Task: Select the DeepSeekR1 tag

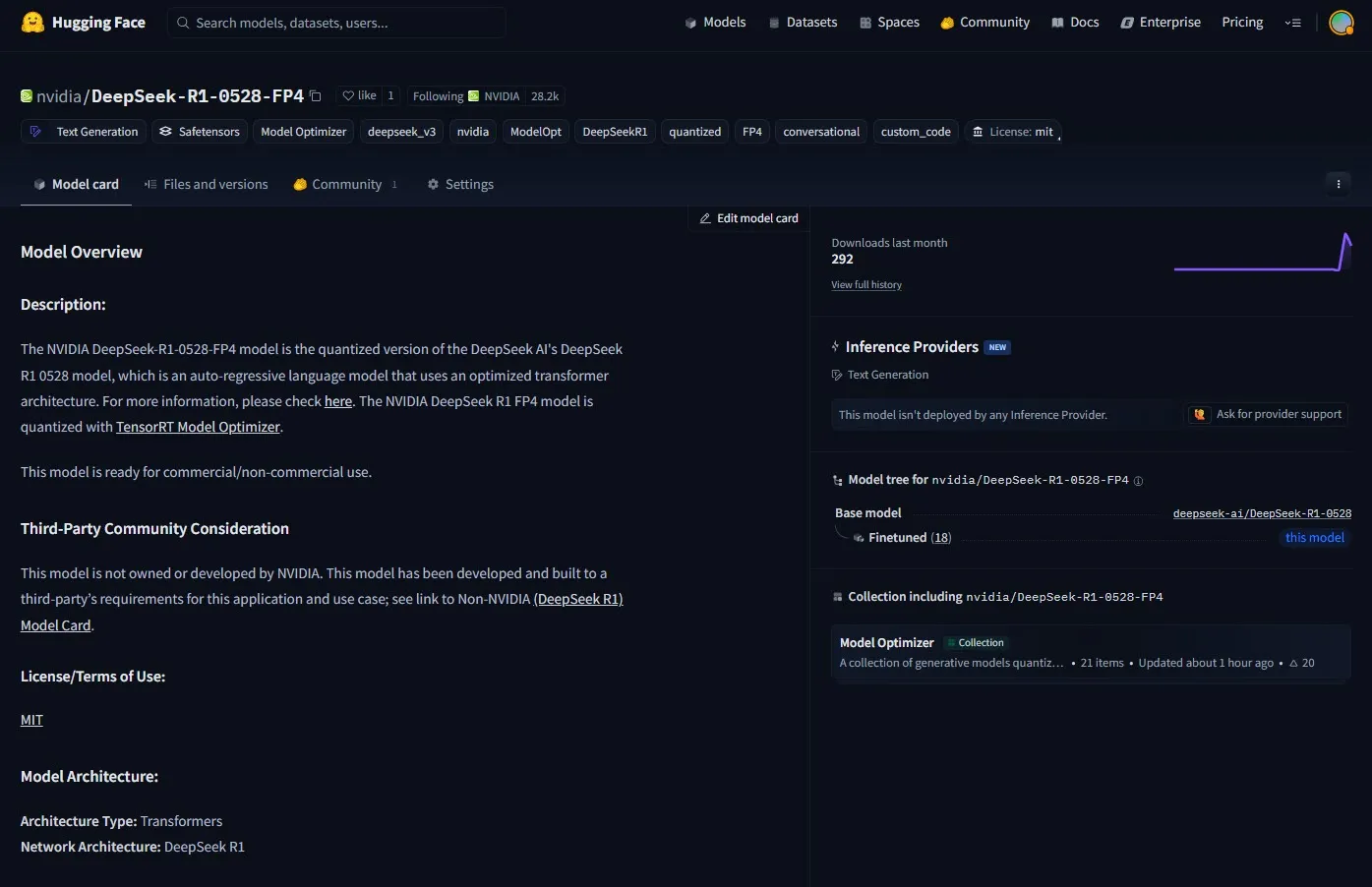Action: pyautogui.click(x=615, y=132)
